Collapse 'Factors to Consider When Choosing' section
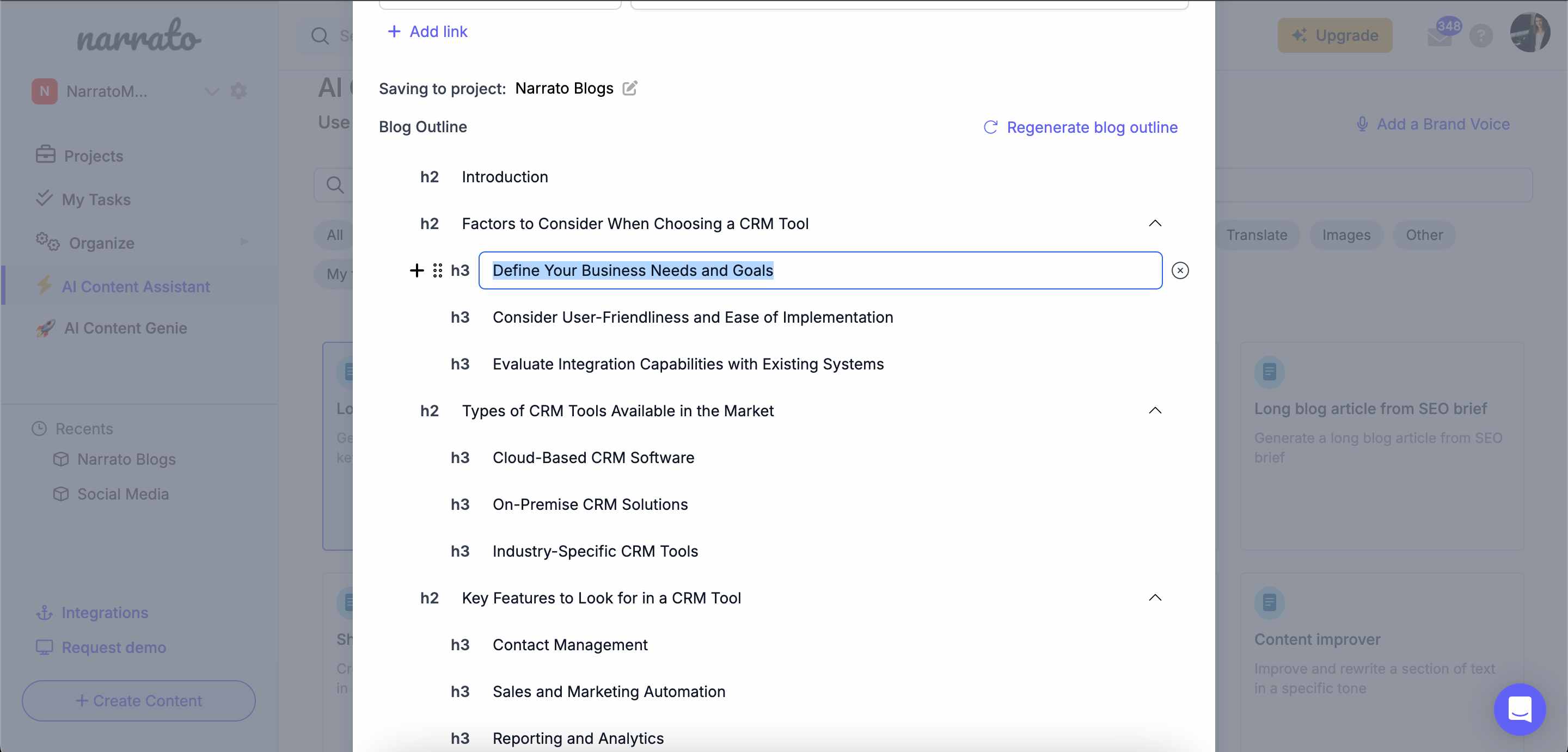Viewport: 1568px width, 752px height. click(x=1155, y=223)
